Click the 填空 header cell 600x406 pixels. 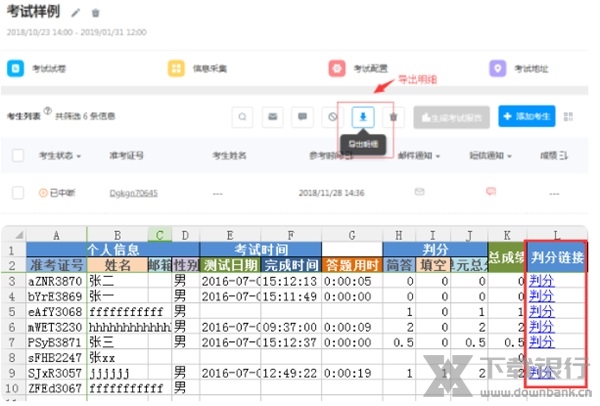[x=433, y=265]
